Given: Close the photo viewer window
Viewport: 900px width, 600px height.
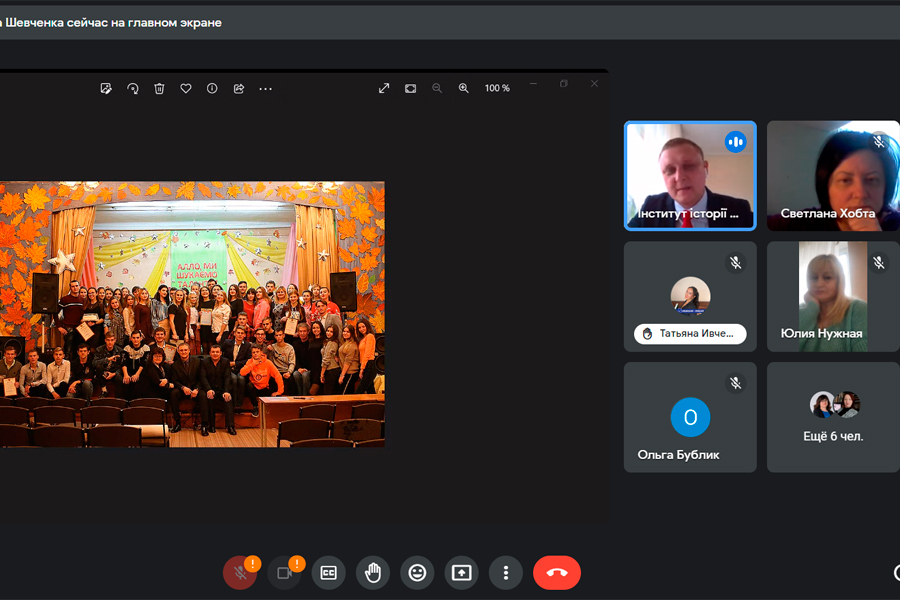Looking at the screenshot, I should [x=594, y=84].
